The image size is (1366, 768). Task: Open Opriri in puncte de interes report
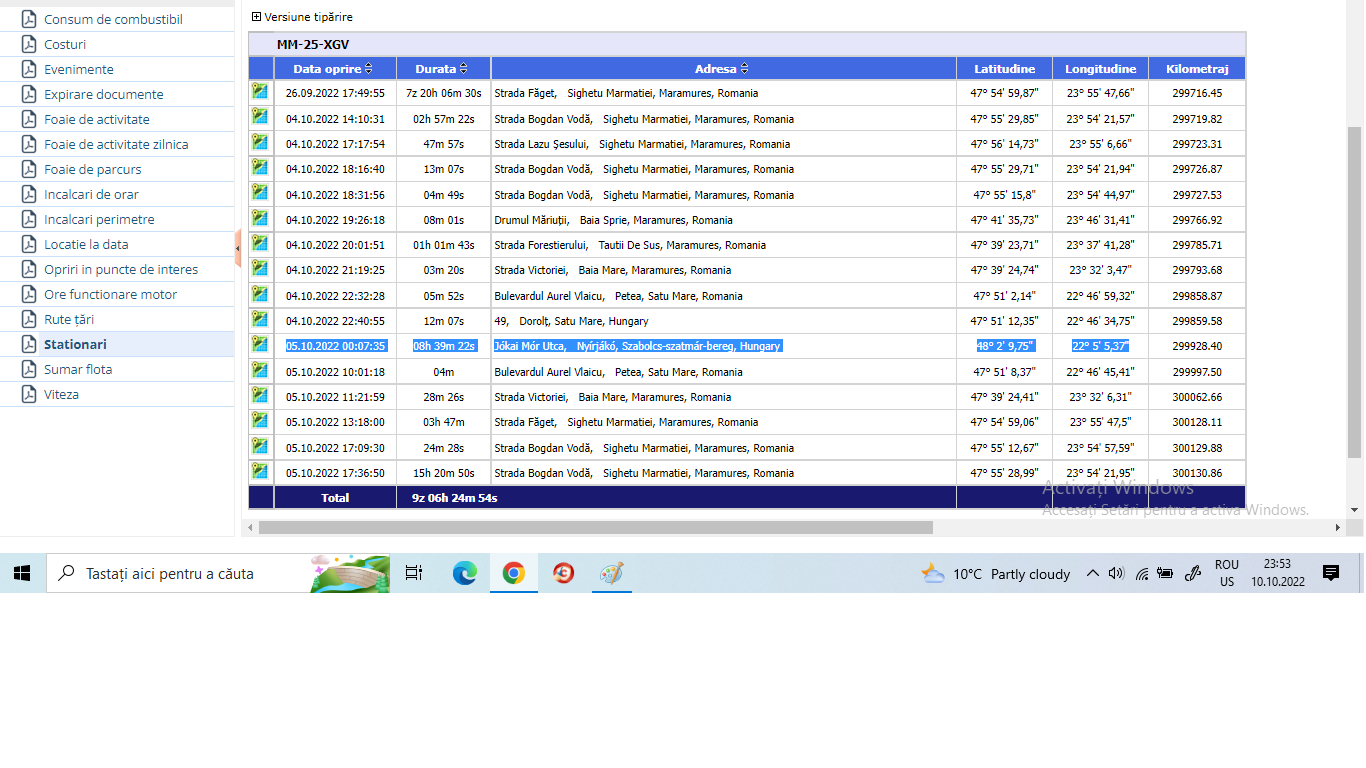pyautogui.click(x=120, y=269)
